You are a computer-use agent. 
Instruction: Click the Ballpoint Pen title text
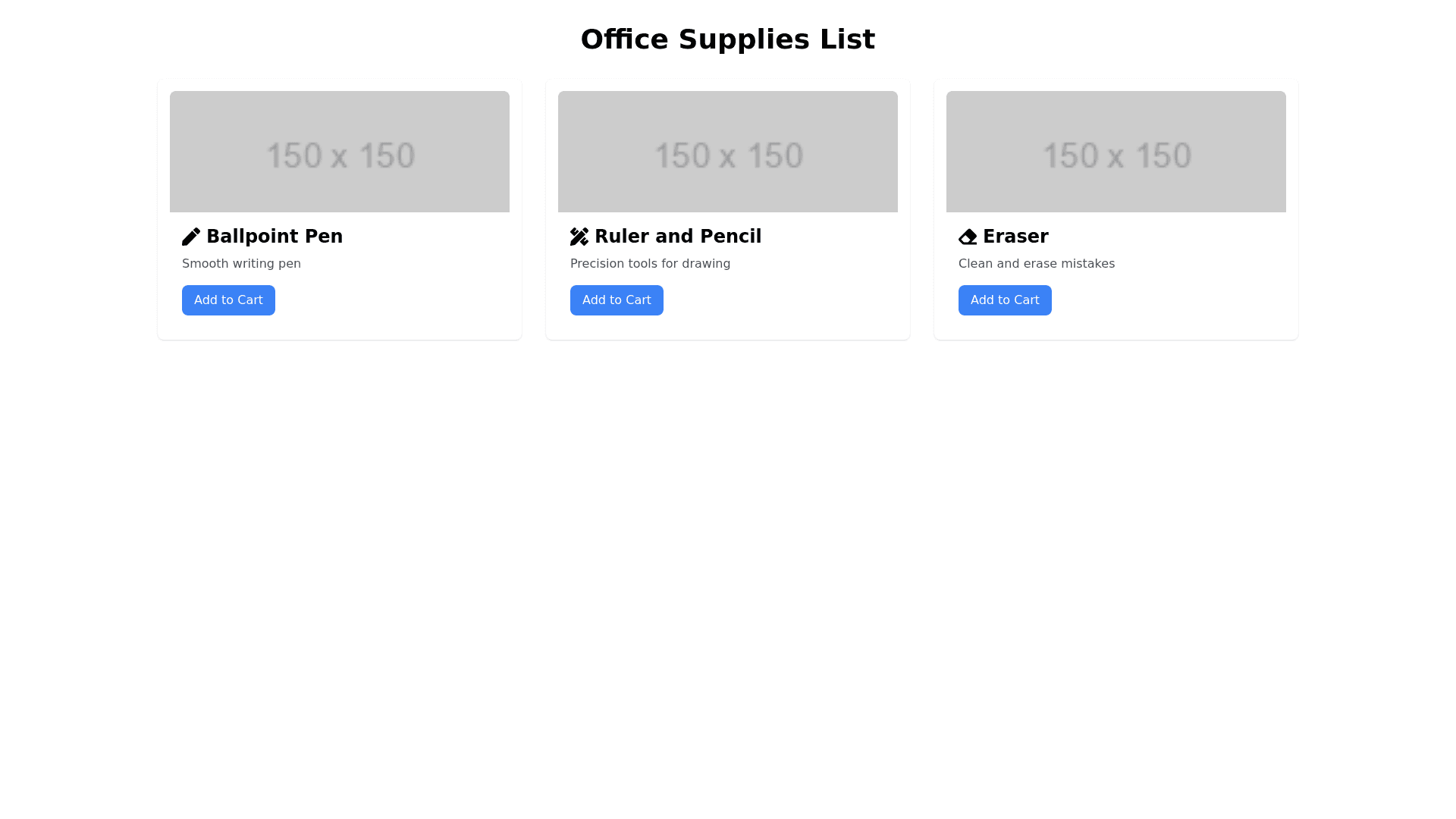(x=275, y=237)
